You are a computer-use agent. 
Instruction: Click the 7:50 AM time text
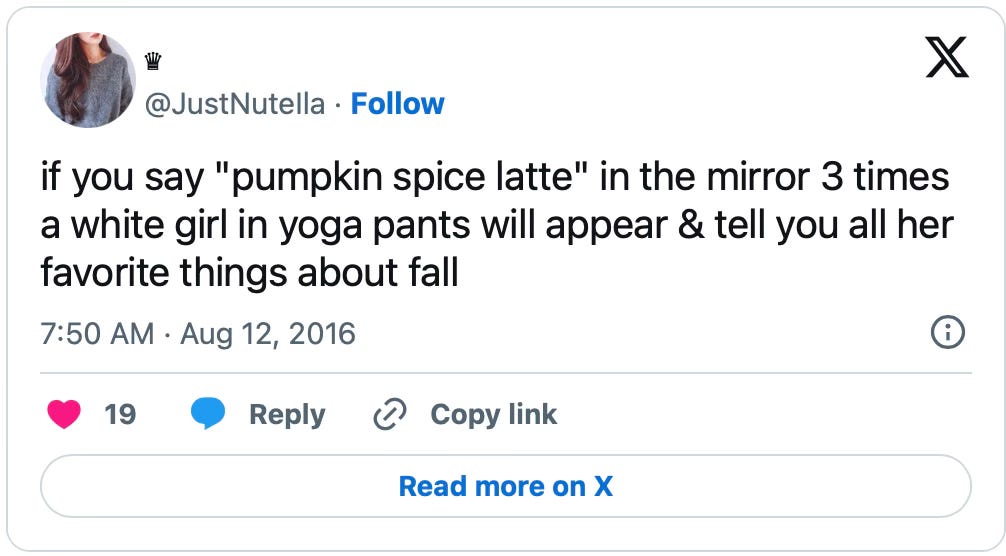97,333
